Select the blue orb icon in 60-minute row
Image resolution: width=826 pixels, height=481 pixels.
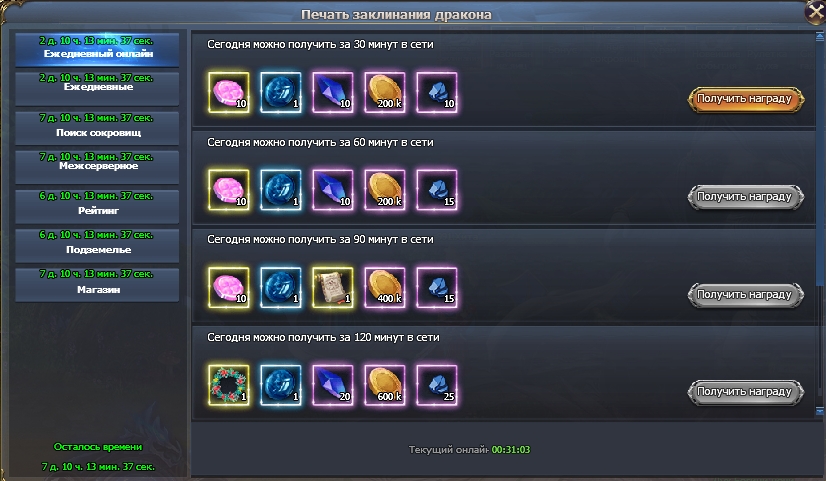[281, 190]
